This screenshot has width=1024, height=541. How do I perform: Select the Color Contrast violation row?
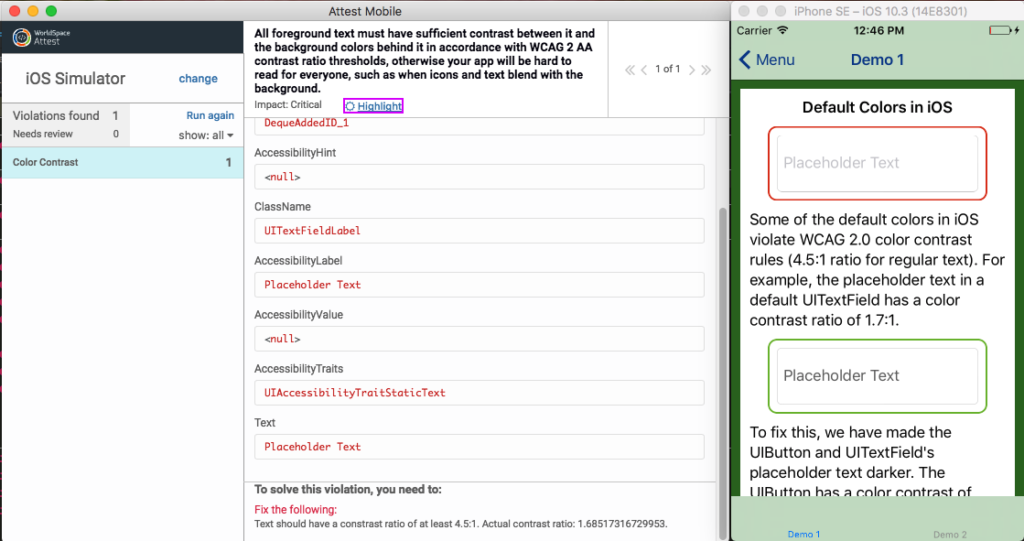(121, 163)
